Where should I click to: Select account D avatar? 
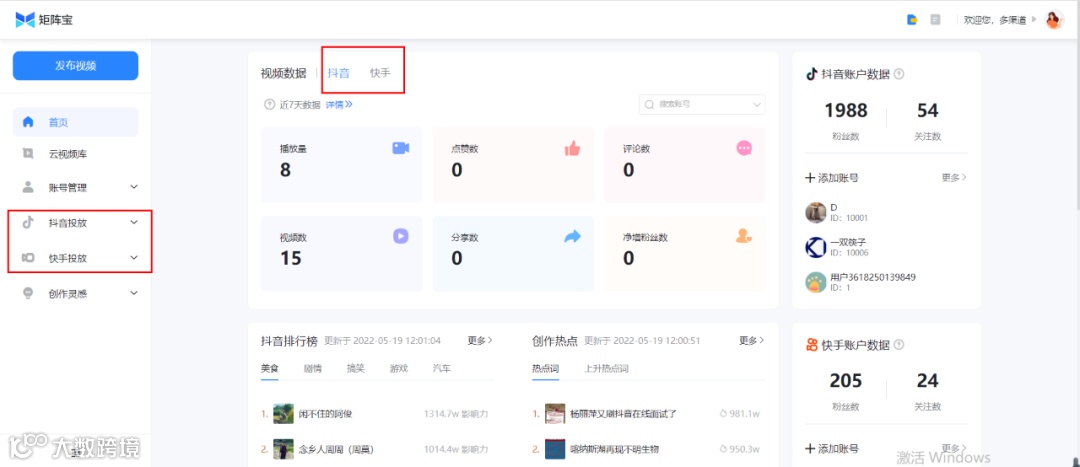click(x=816, y=212)
